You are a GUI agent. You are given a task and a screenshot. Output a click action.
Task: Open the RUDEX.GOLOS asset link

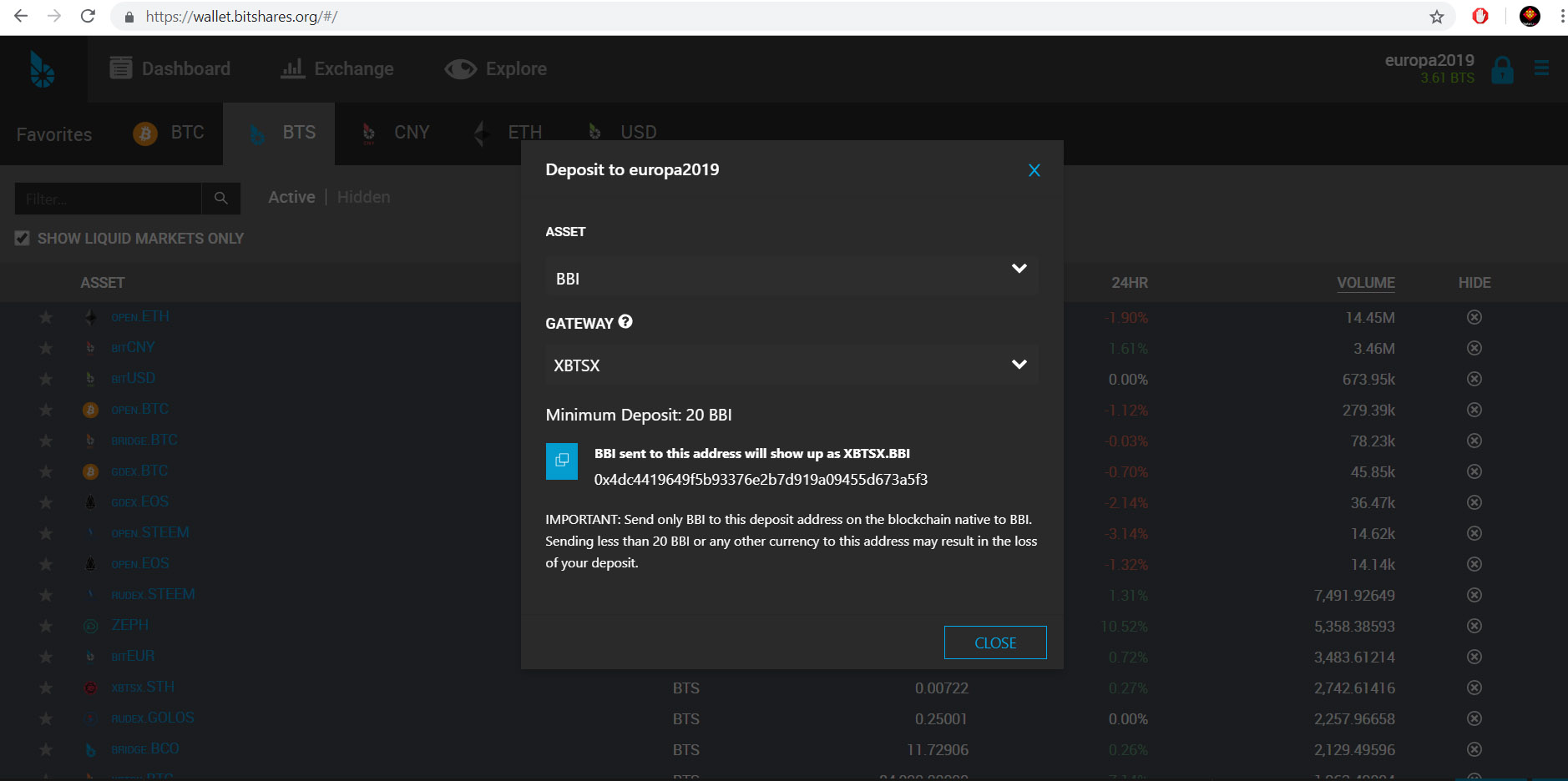tap(153, 718)
